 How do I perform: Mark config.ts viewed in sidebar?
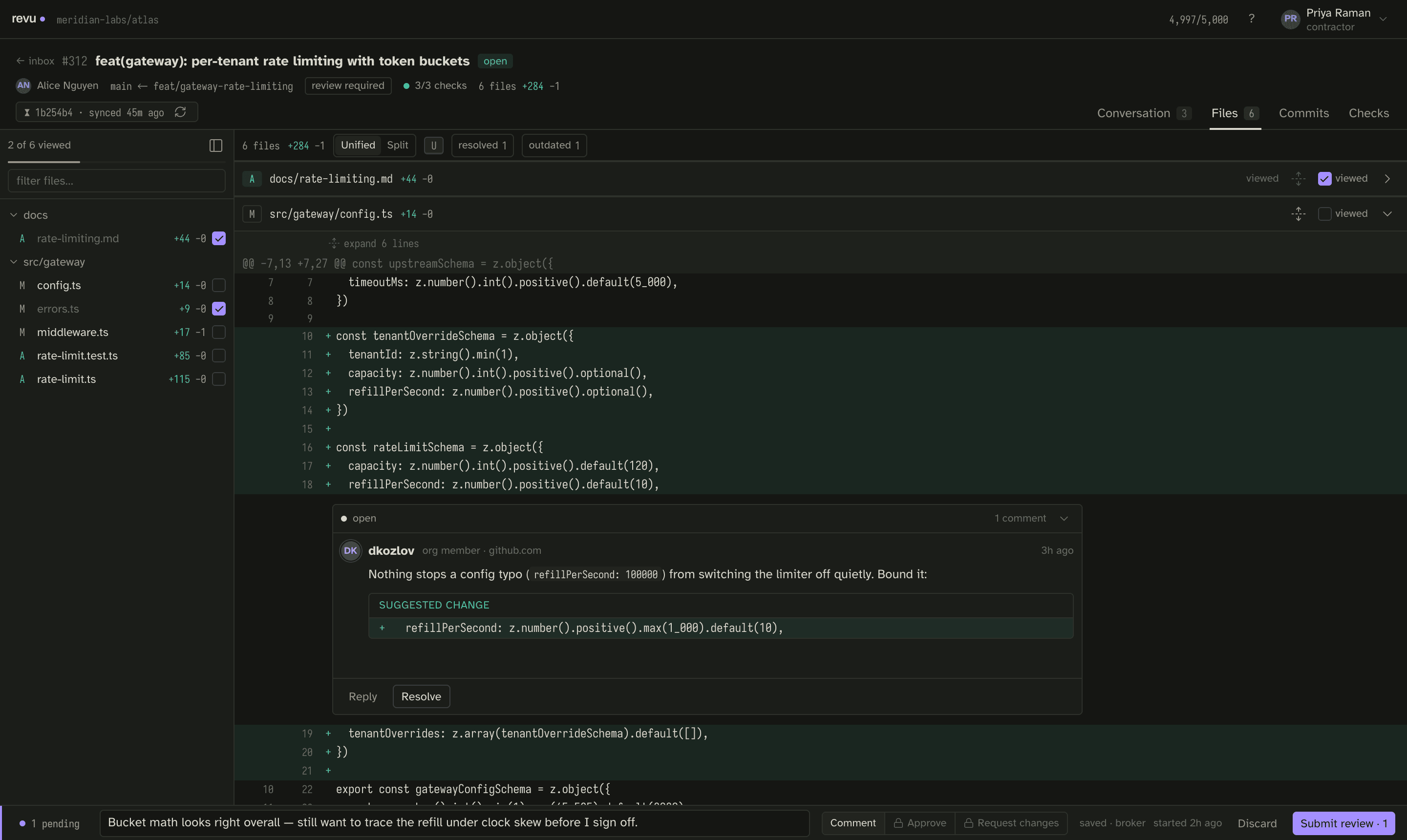[x=218, y=285]
